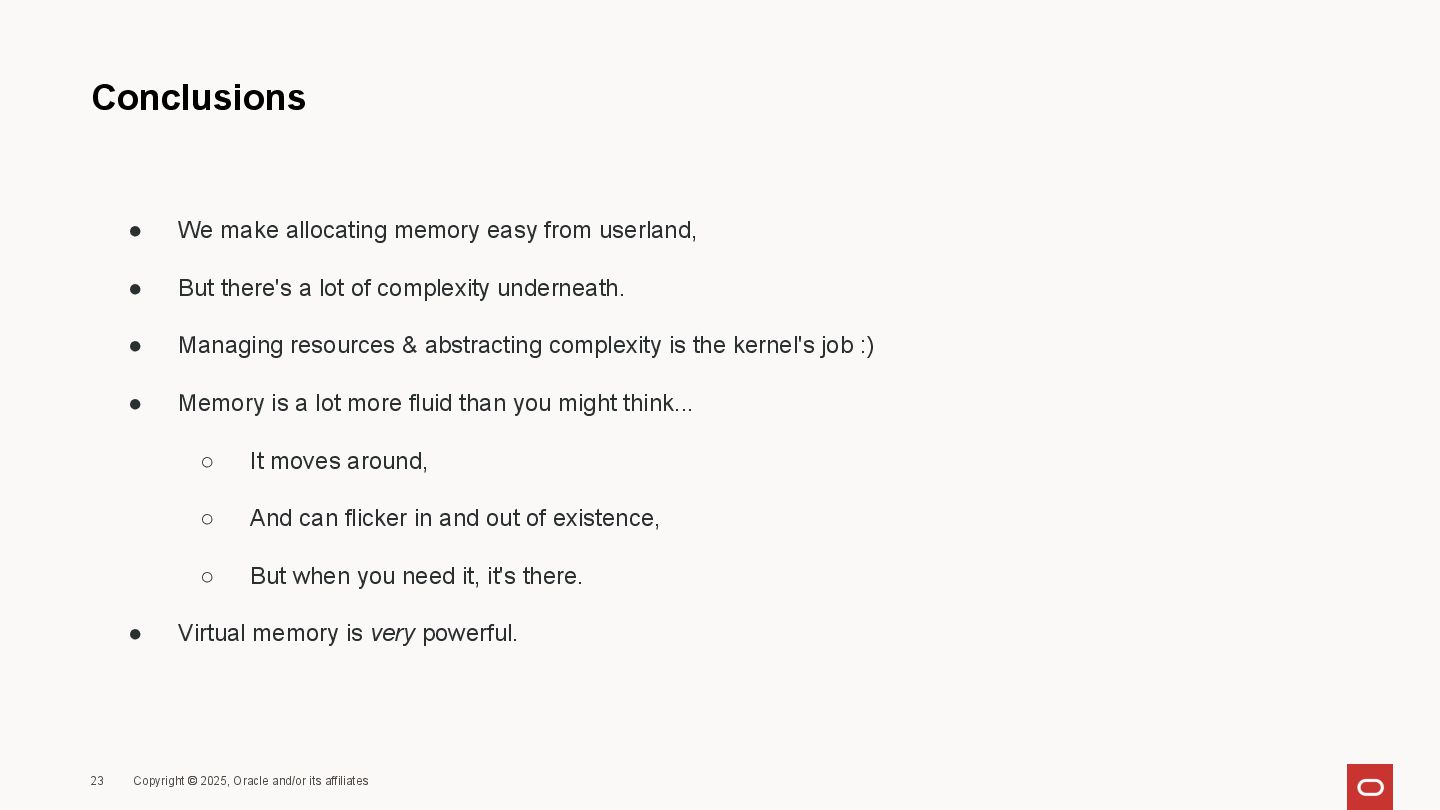Click the "complexity underneath" bullet text
Screen dimensions: 1440x810
pyautogui.click(x=400, y=288)
